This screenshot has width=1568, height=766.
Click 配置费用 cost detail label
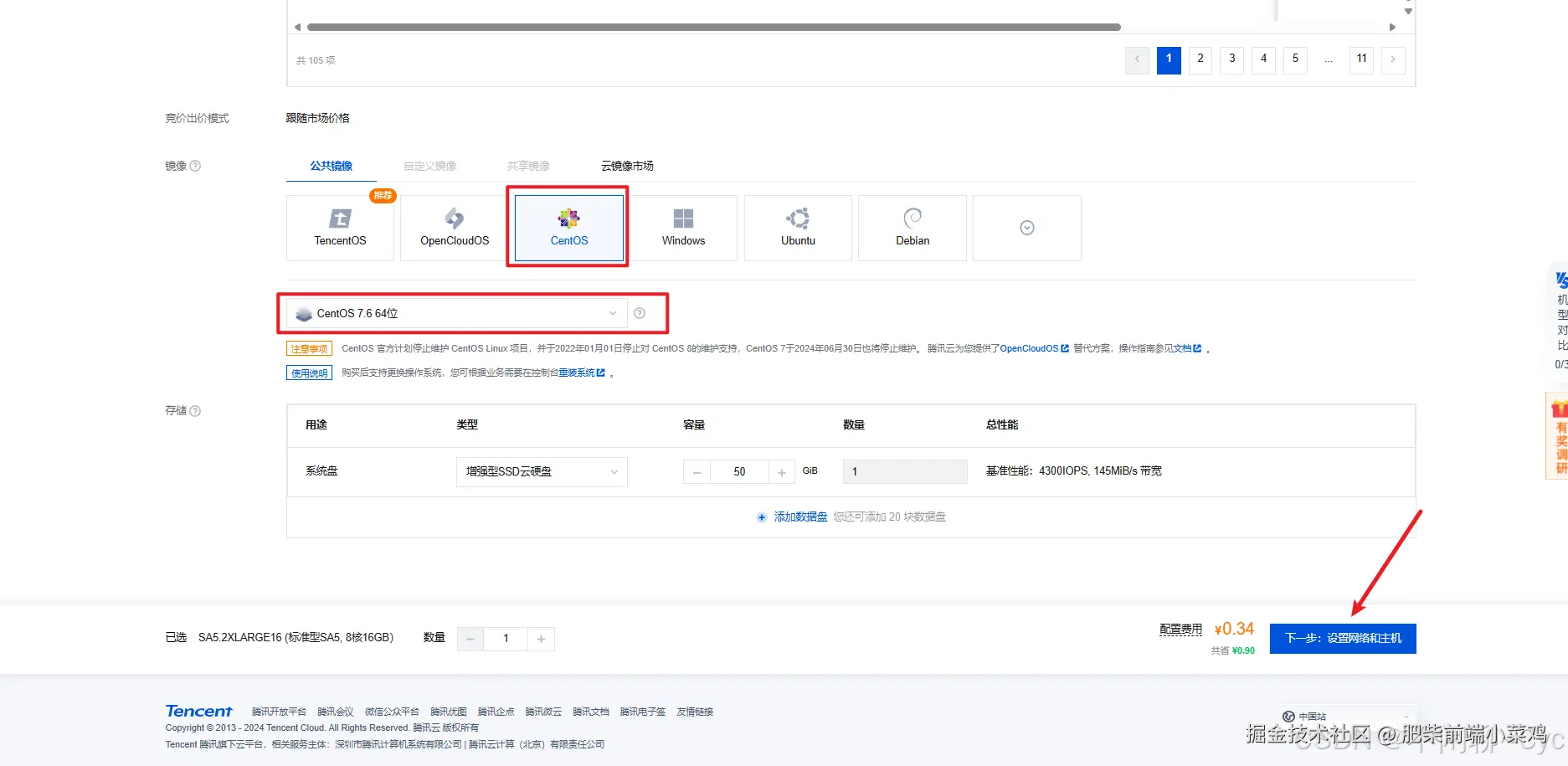1180,630
